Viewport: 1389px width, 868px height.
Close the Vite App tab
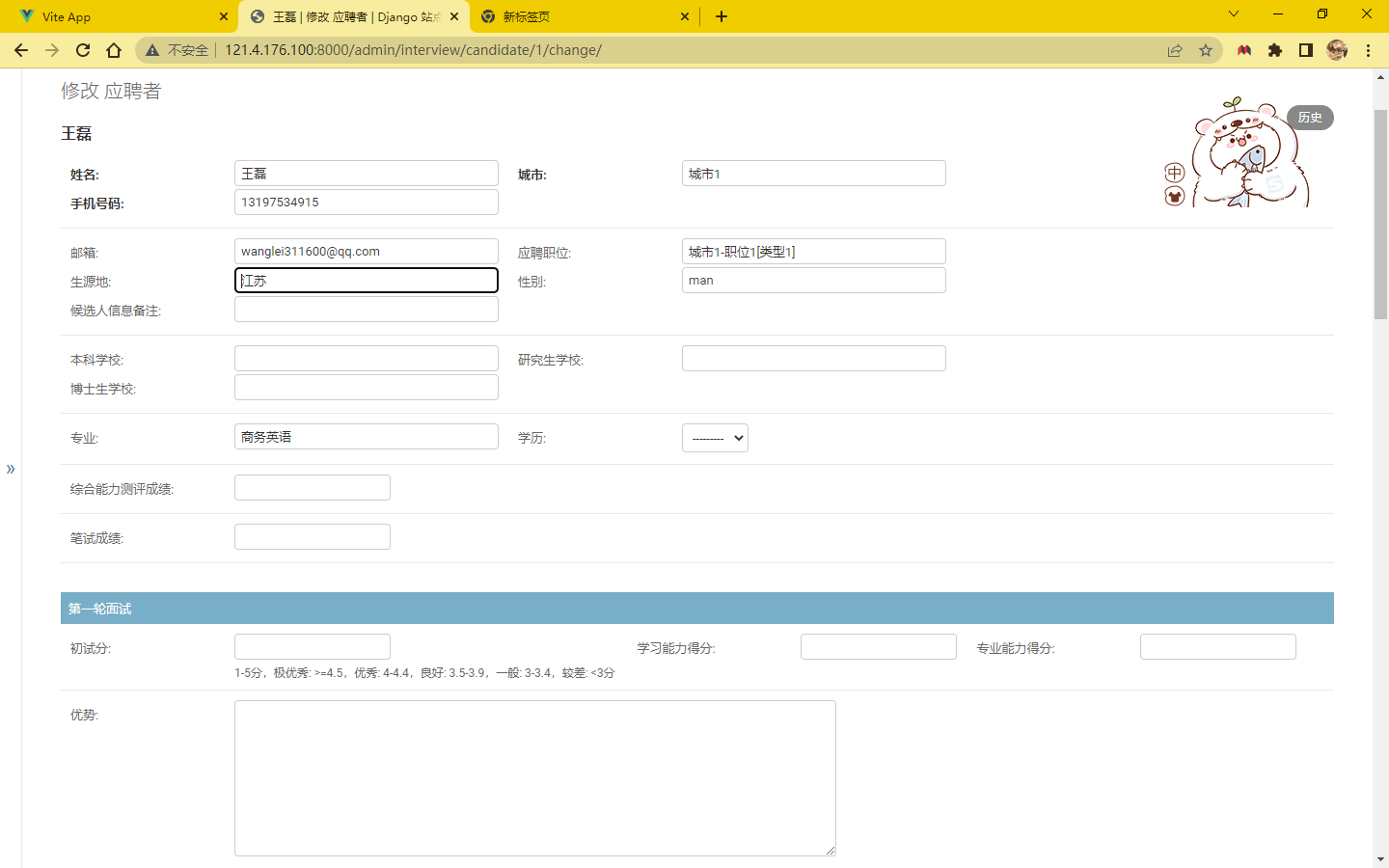point(224,16)
